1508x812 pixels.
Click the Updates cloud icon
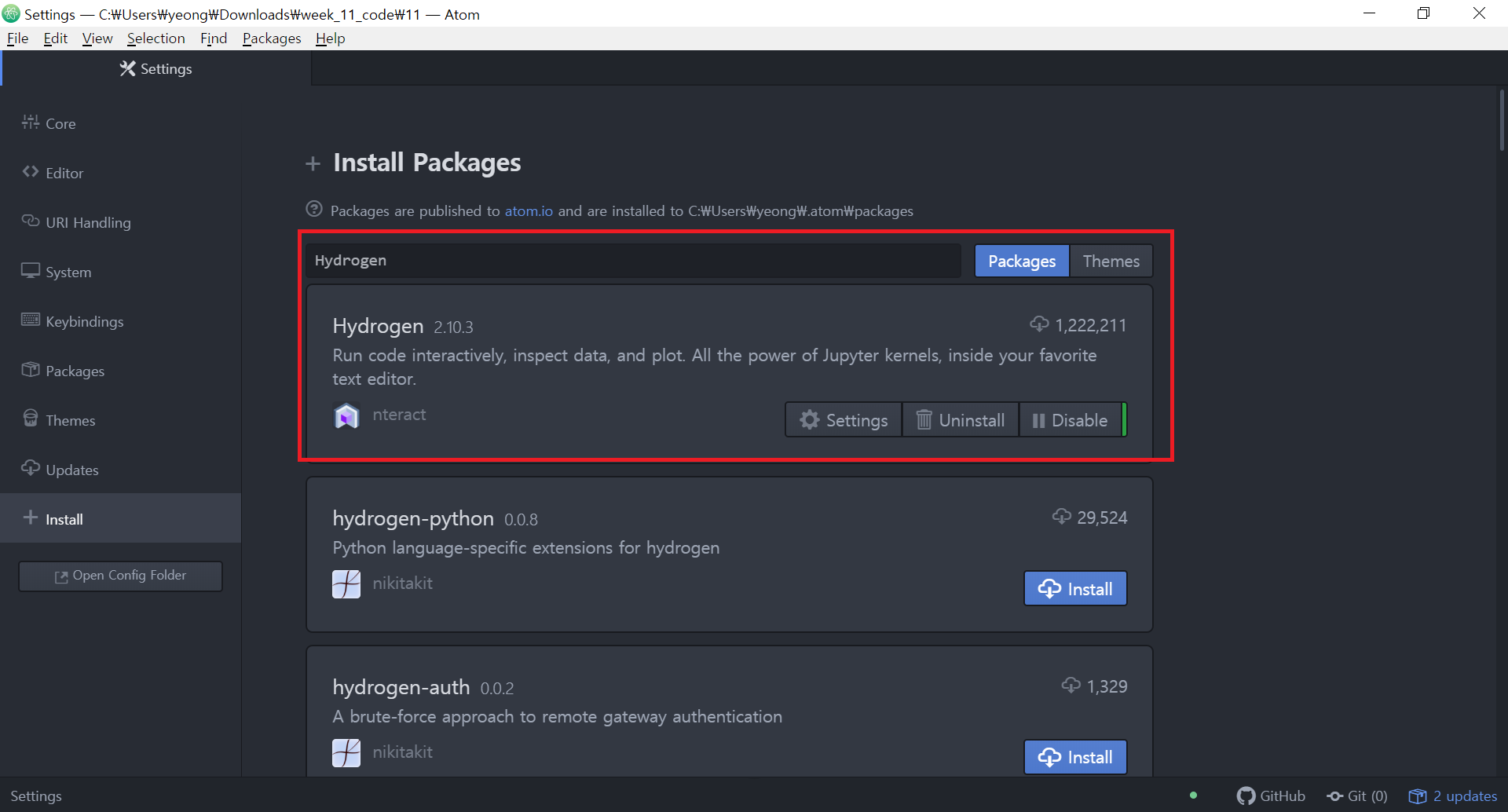point(31,468)
